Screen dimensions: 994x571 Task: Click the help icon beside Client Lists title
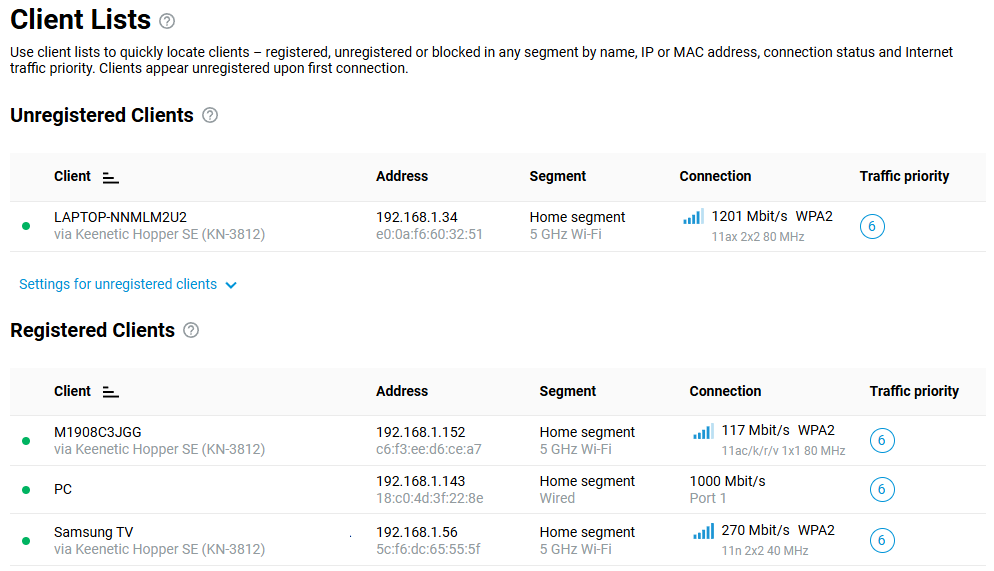point(167,21)
